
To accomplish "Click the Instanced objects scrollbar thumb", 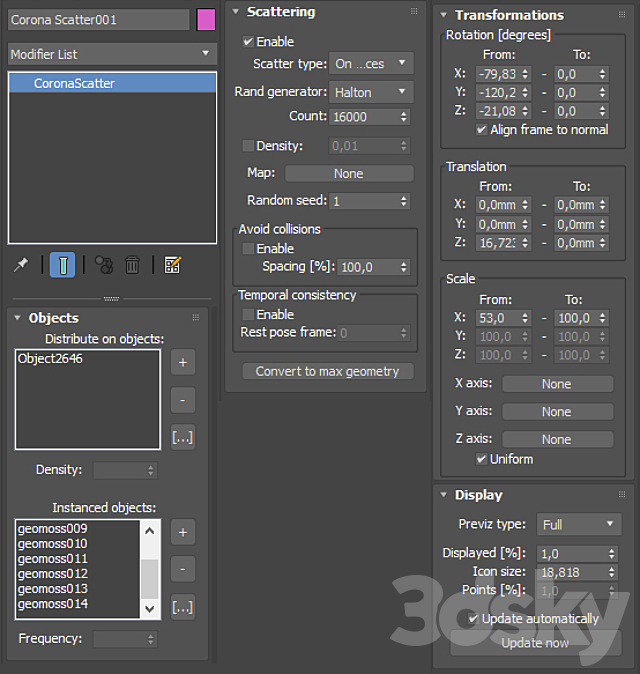I will (x=150, y=579).
